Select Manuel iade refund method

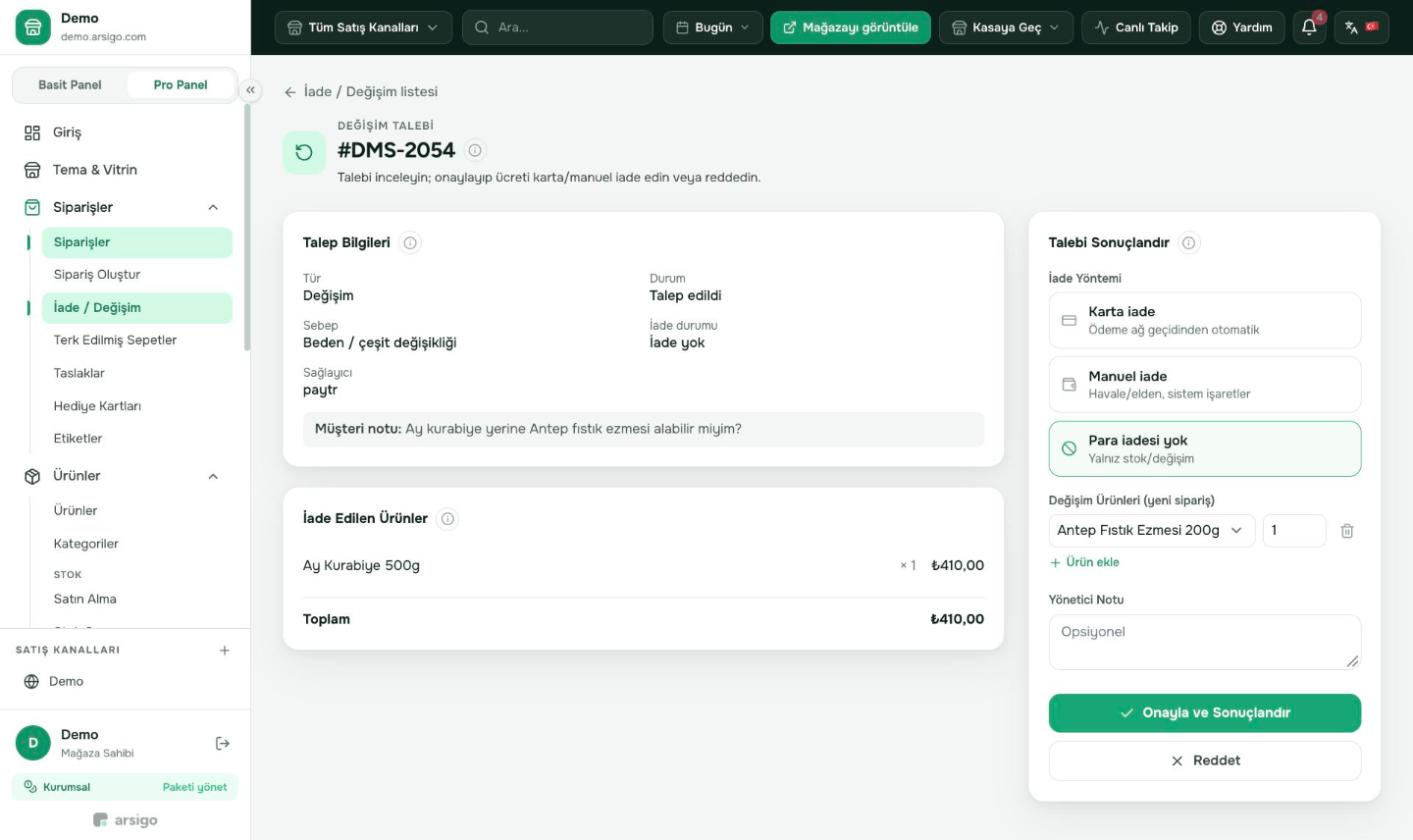coord(1205,384)
